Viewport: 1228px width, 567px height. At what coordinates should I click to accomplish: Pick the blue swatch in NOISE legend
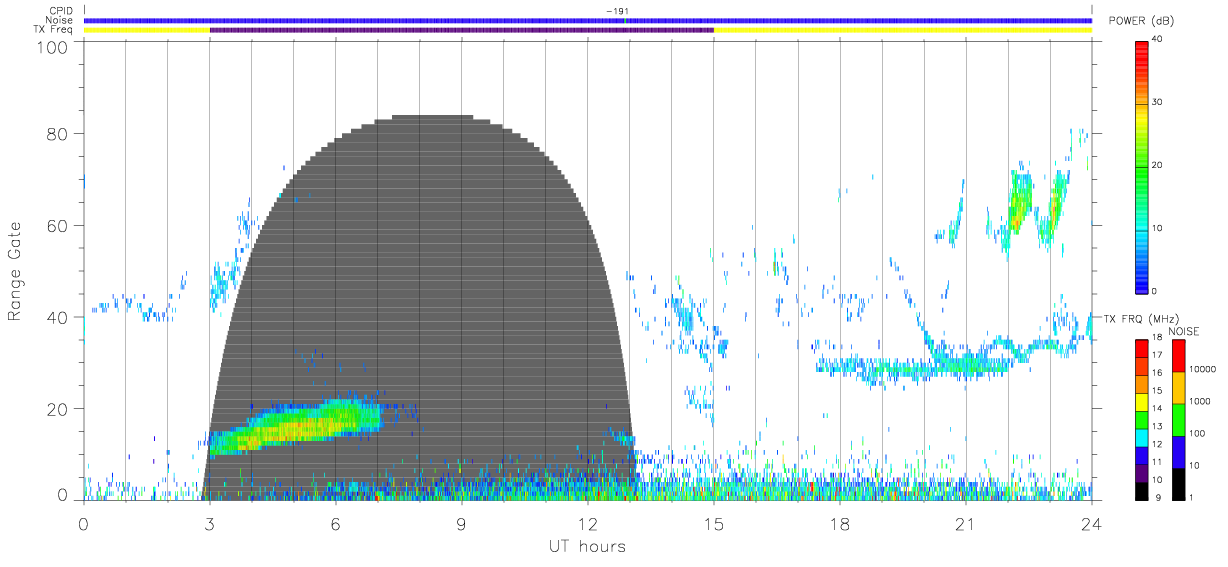coord(1178,451)
